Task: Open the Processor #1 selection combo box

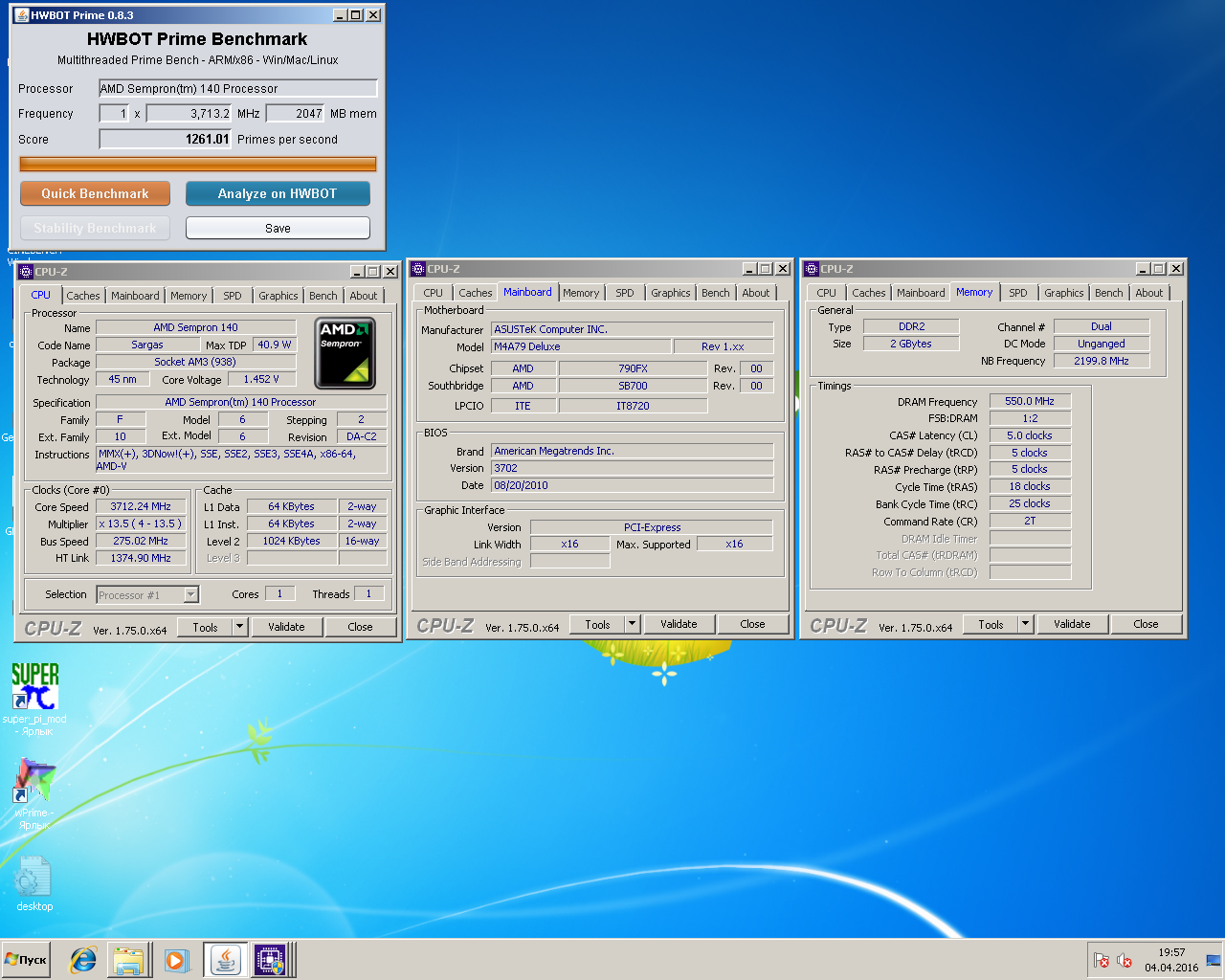Action: [148, 595]
